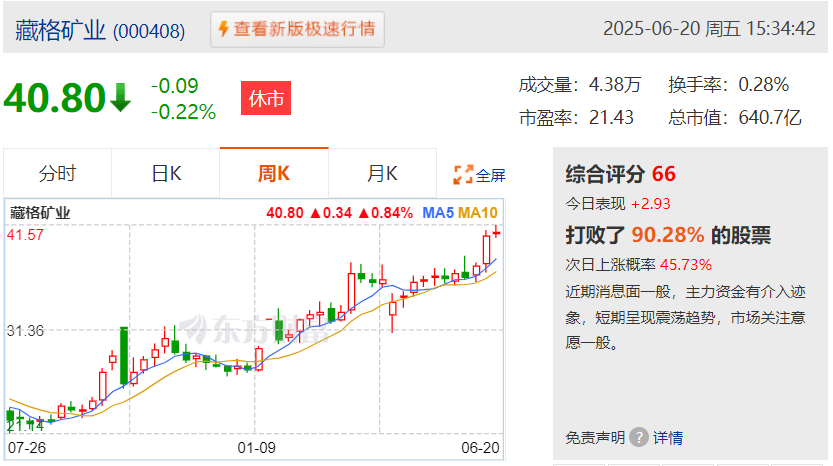
Task: Click the timestamp 2025-06-20 周五 15:34:42
Action: pyautogui.click(x=709, y=29)
